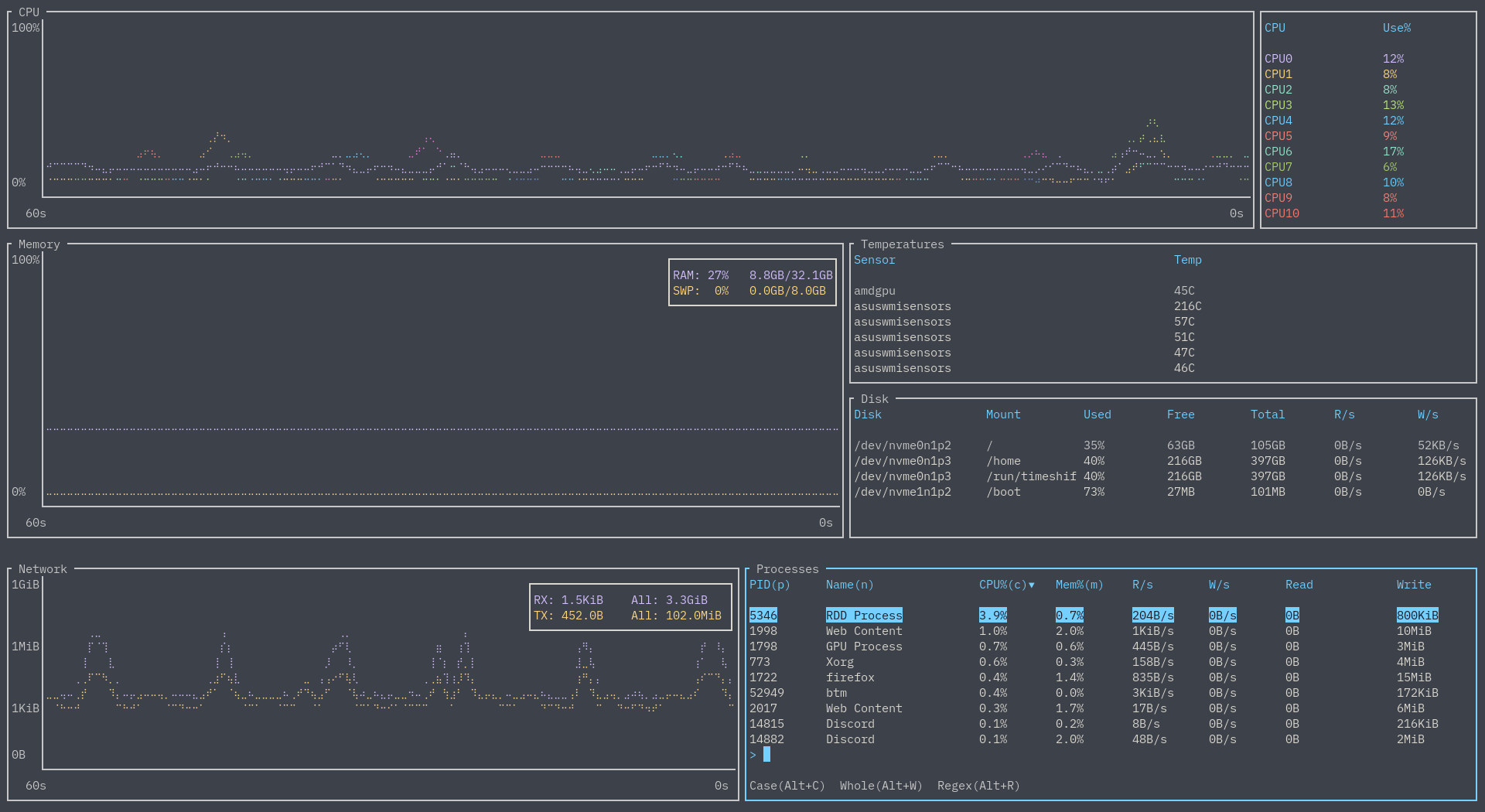Select disk row mounted at /home

tap(1162, 461)
